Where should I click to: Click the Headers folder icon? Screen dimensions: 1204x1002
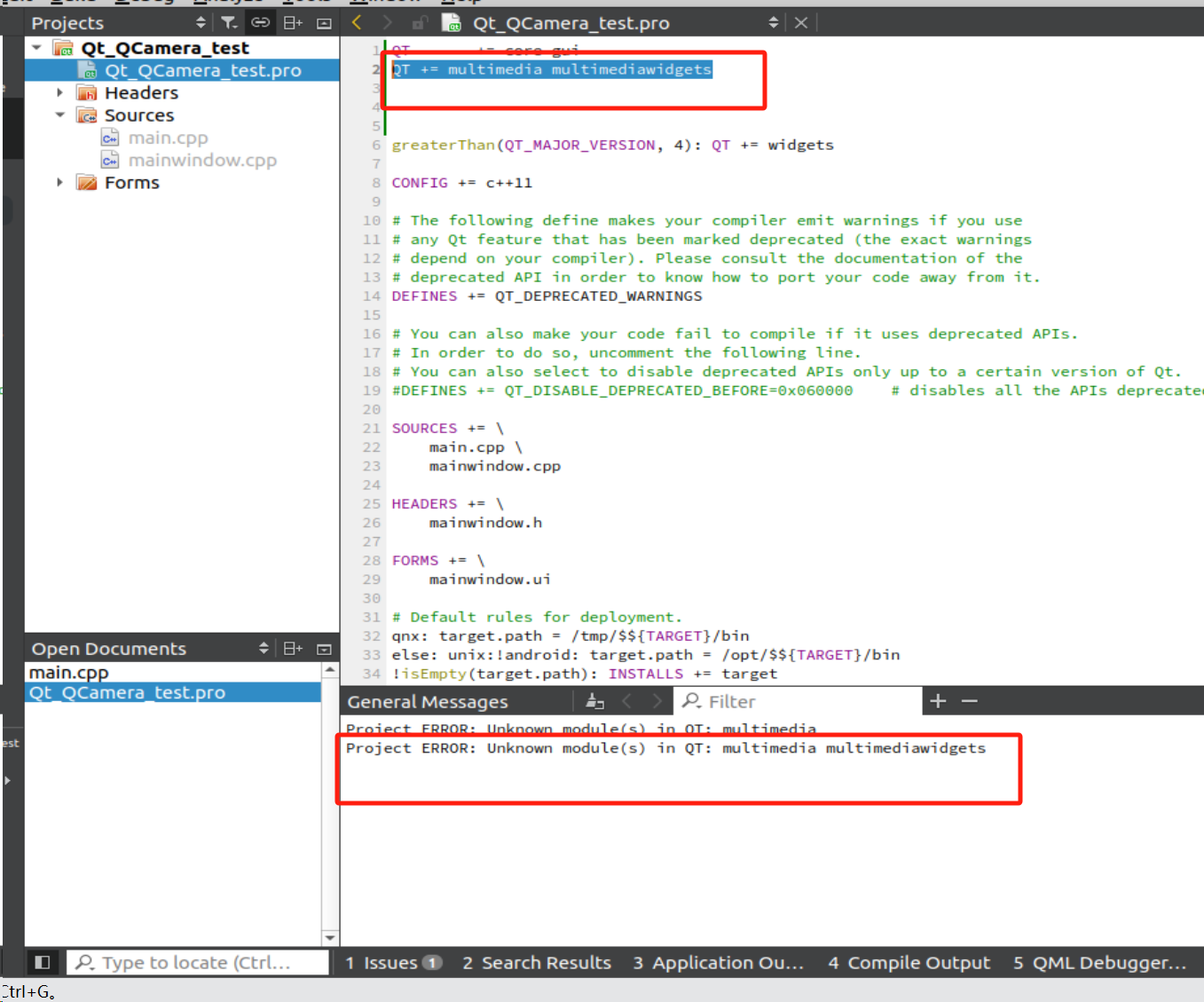[x=87, y=92]
